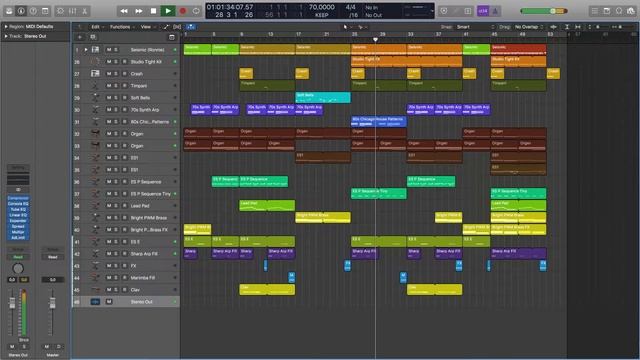Click the Horizontal Auto Zoom button
Image resolution: width=640 pixels, height=360 pixels.
tap(578, 27)
